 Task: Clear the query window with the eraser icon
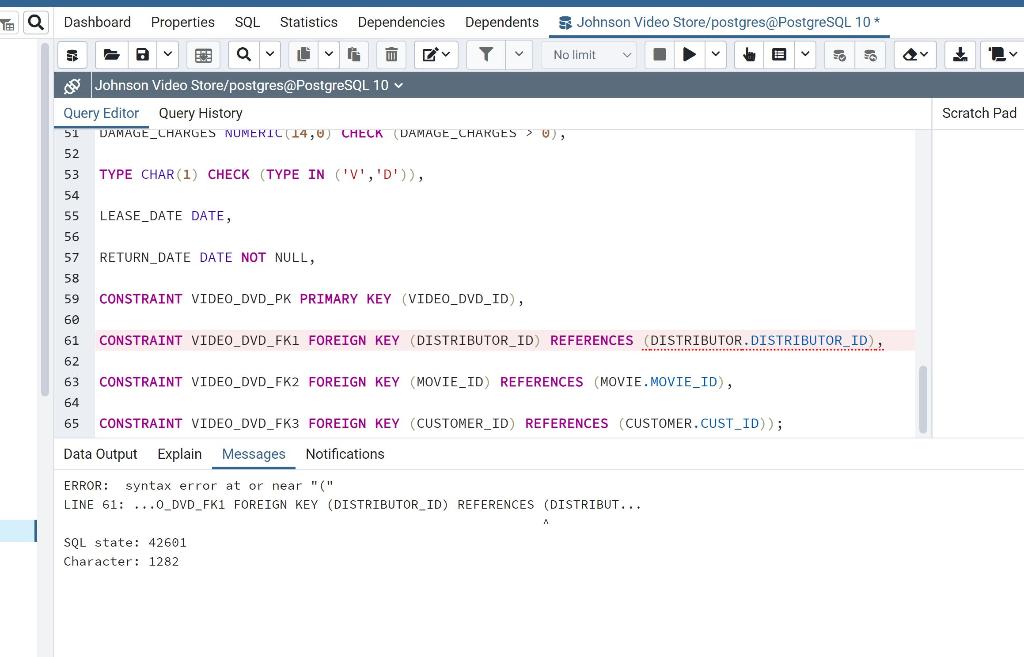[911, 55]
